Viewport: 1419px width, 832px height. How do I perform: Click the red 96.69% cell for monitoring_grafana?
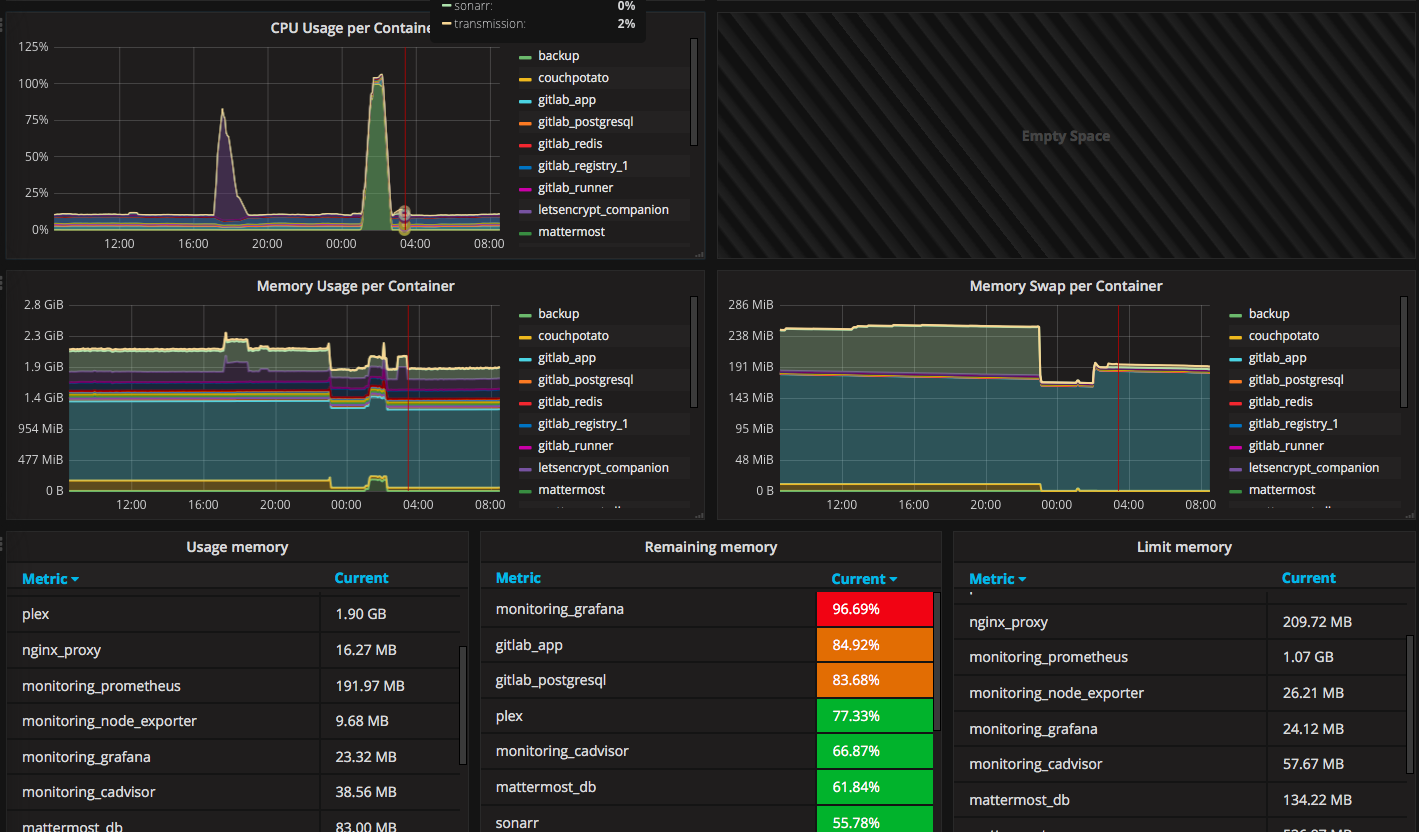875,608
